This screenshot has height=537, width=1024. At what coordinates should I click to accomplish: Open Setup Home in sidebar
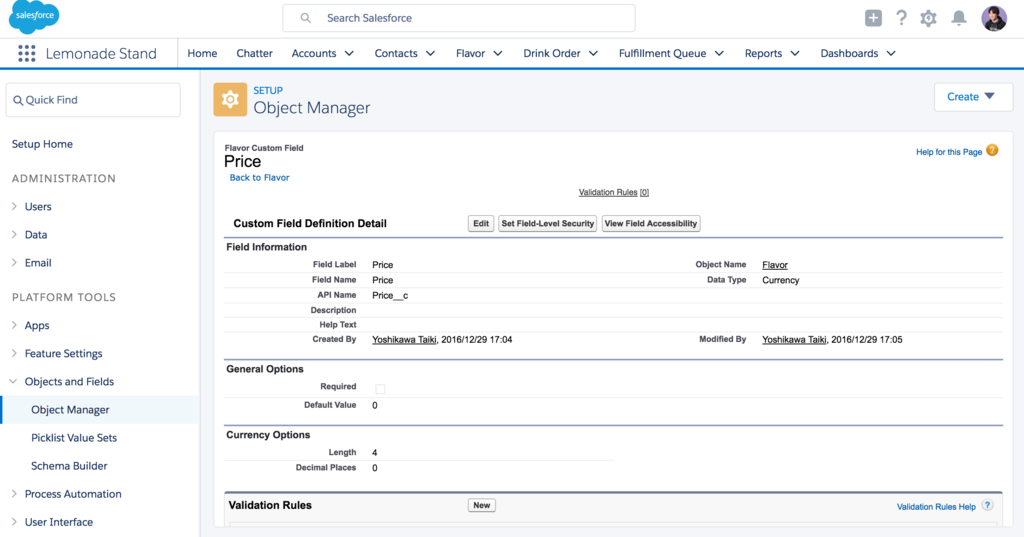42,144
